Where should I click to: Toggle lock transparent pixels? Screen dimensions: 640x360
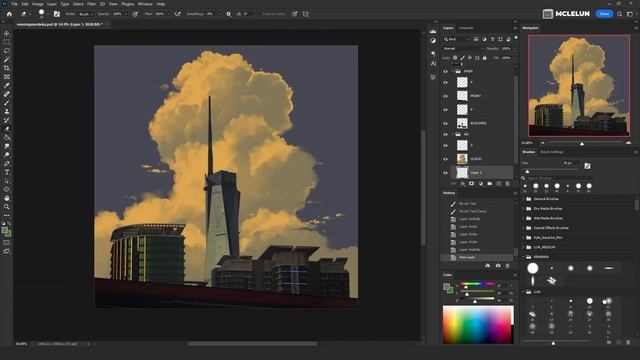(x=455, y=58)
